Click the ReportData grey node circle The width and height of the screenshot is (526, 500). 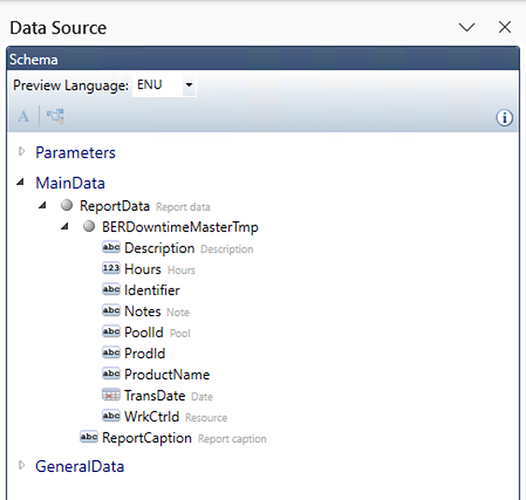pyautogui.click(x=67, y=205)
